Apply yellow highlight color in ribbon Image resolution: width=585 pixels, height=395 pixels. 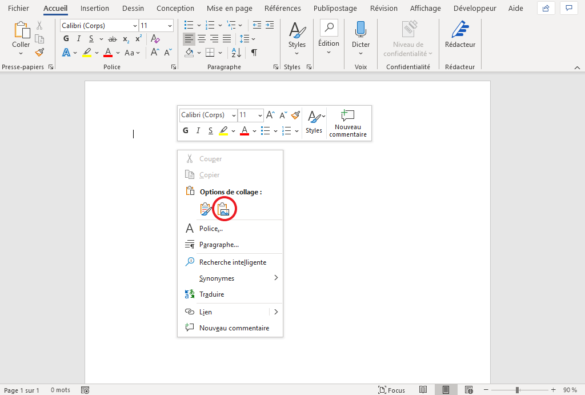click(87, 53)
